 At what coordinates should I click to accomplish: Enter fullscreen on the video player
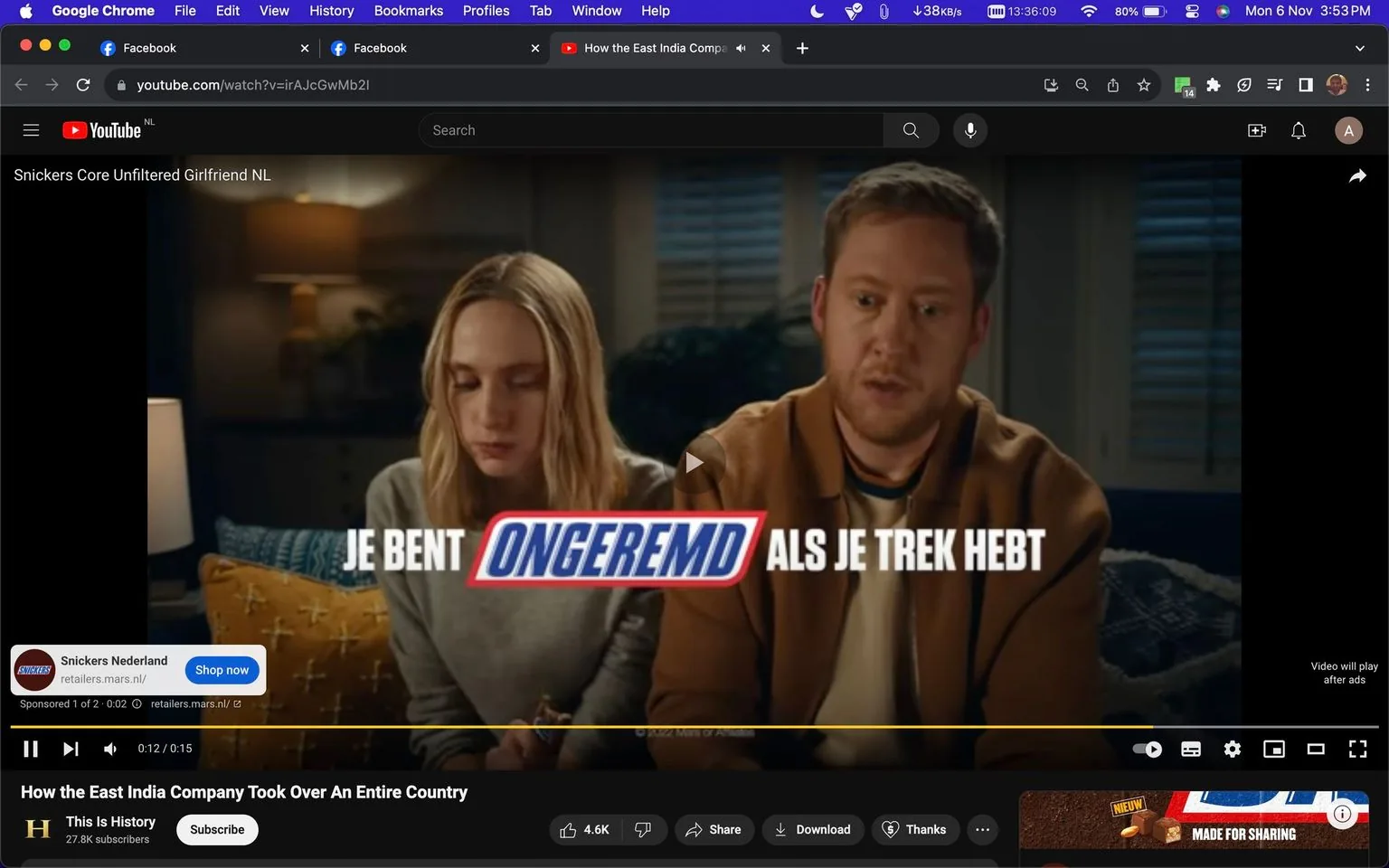[x=1357, y=749]
